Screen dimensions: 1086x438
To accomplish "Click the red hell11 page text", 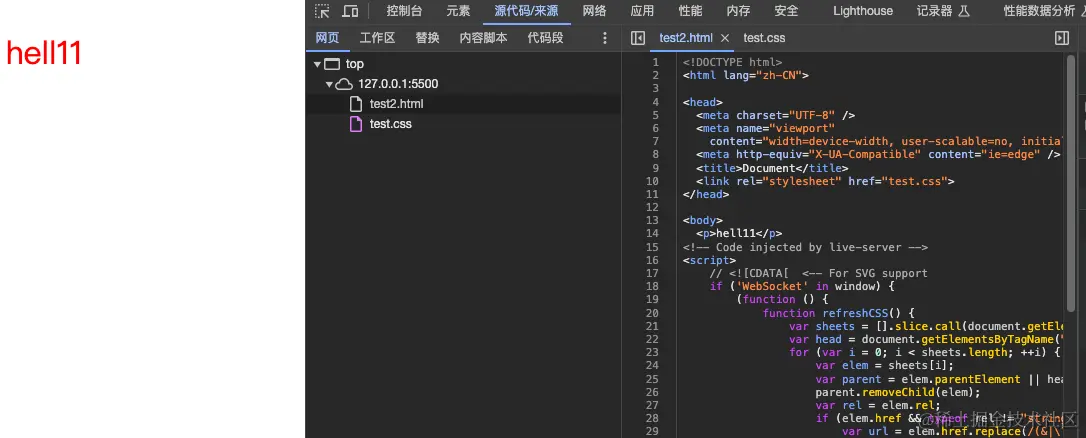I will tap(44, 53).
